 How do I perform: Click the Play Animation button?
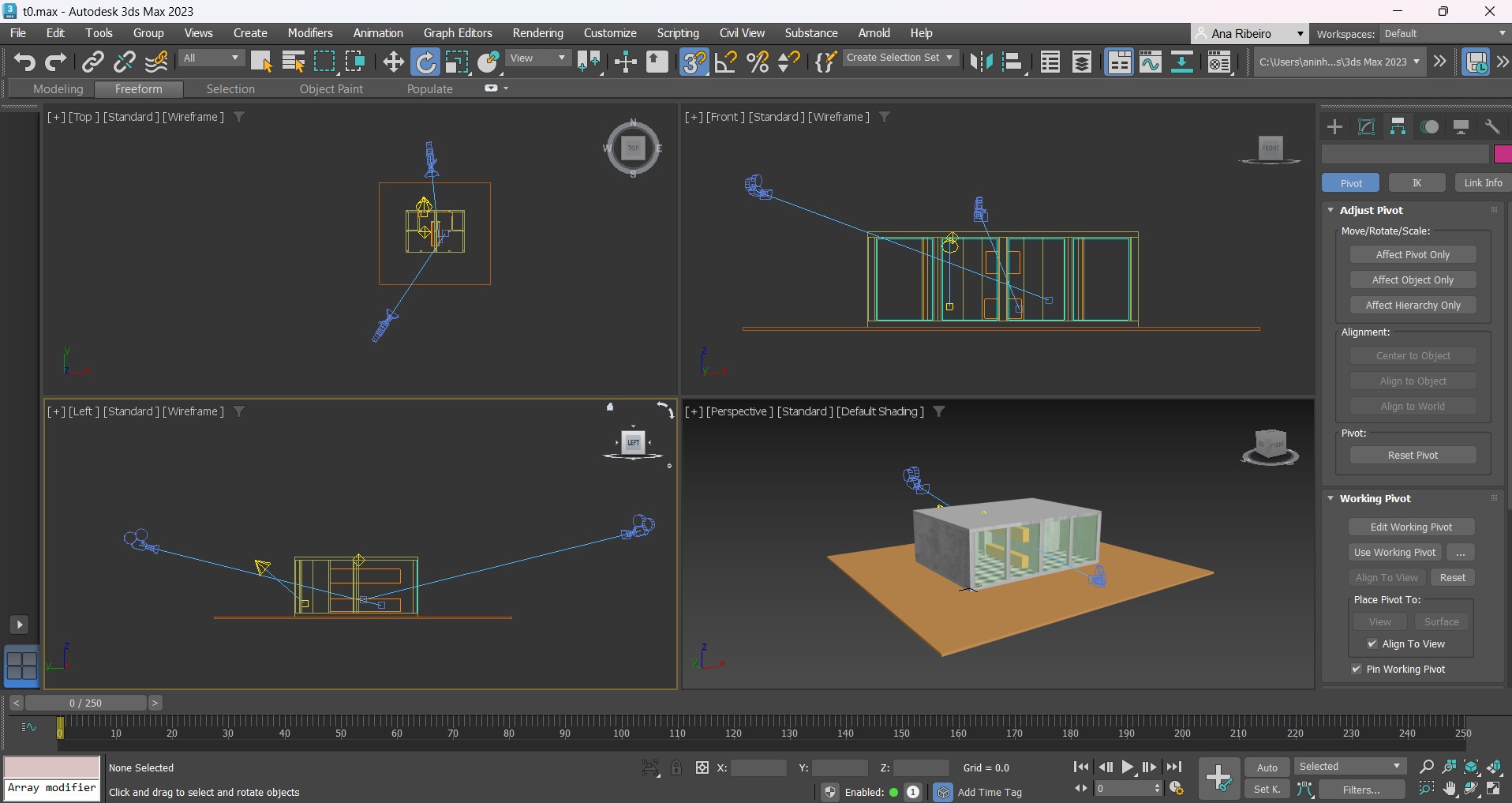[x=1128, y=767]
